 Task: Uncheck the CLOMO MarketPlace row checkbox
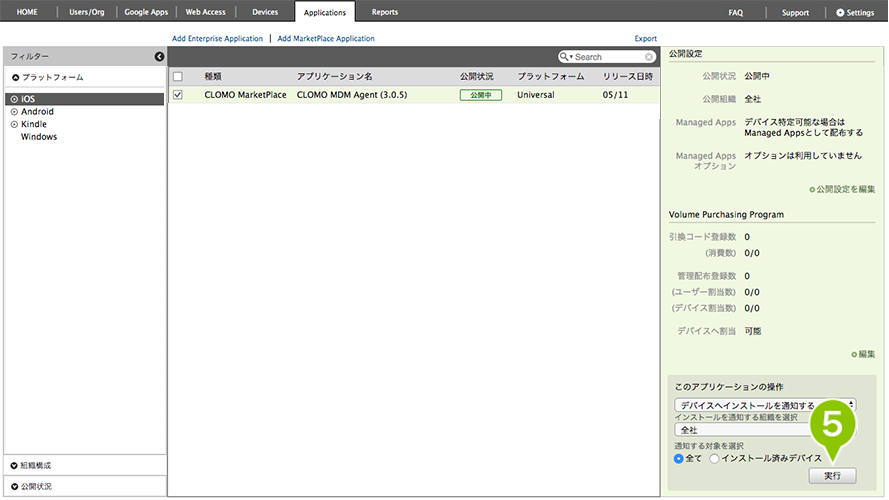(x=178, y=95)
